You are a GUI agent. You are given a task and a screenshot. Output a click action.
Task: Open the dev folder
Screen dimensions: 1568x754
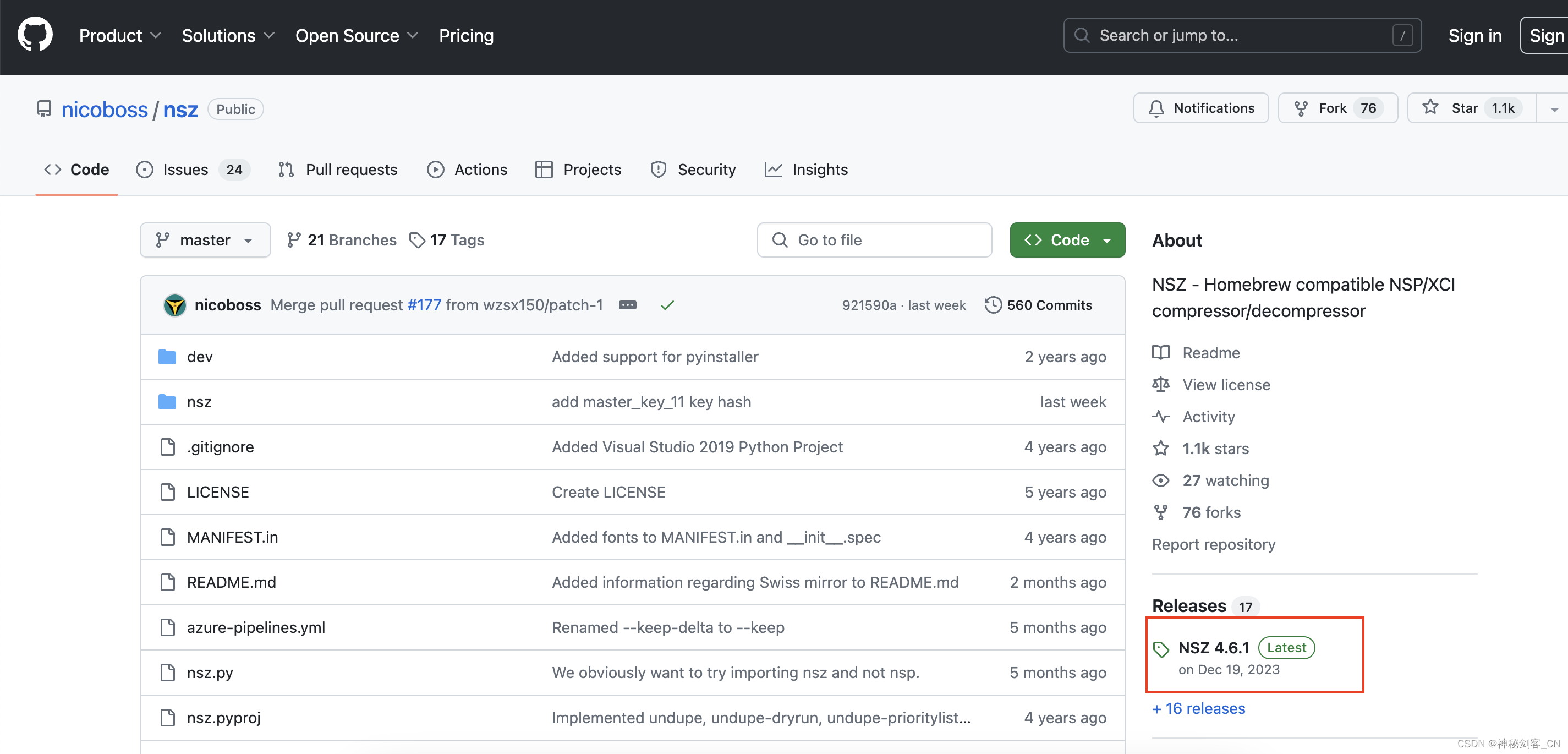click(x=200, y=357)
